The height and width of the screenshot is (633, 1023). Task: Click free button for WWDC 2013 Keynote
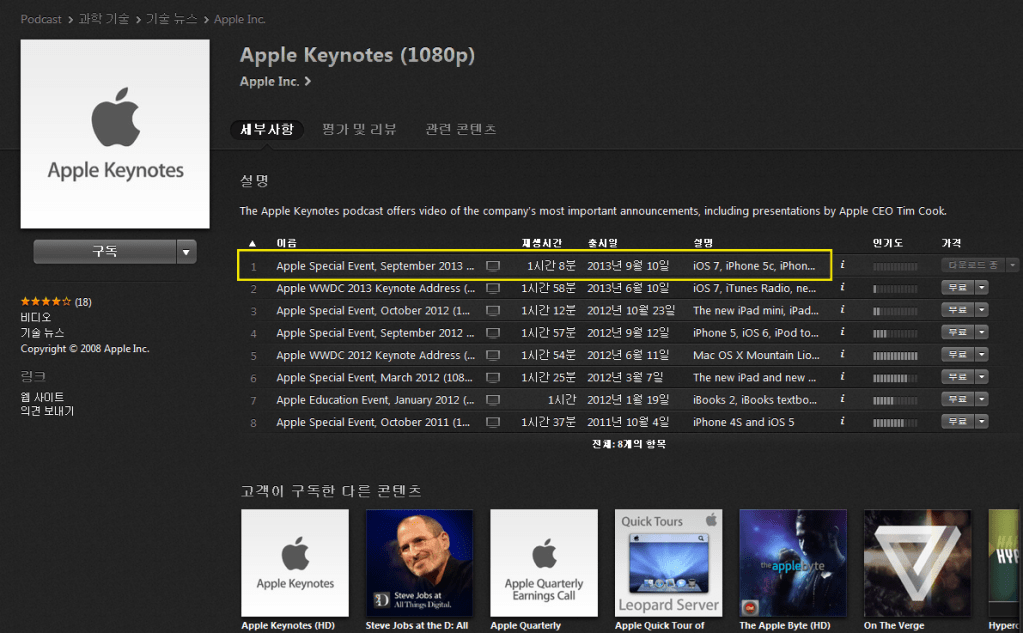pos(958,287)
